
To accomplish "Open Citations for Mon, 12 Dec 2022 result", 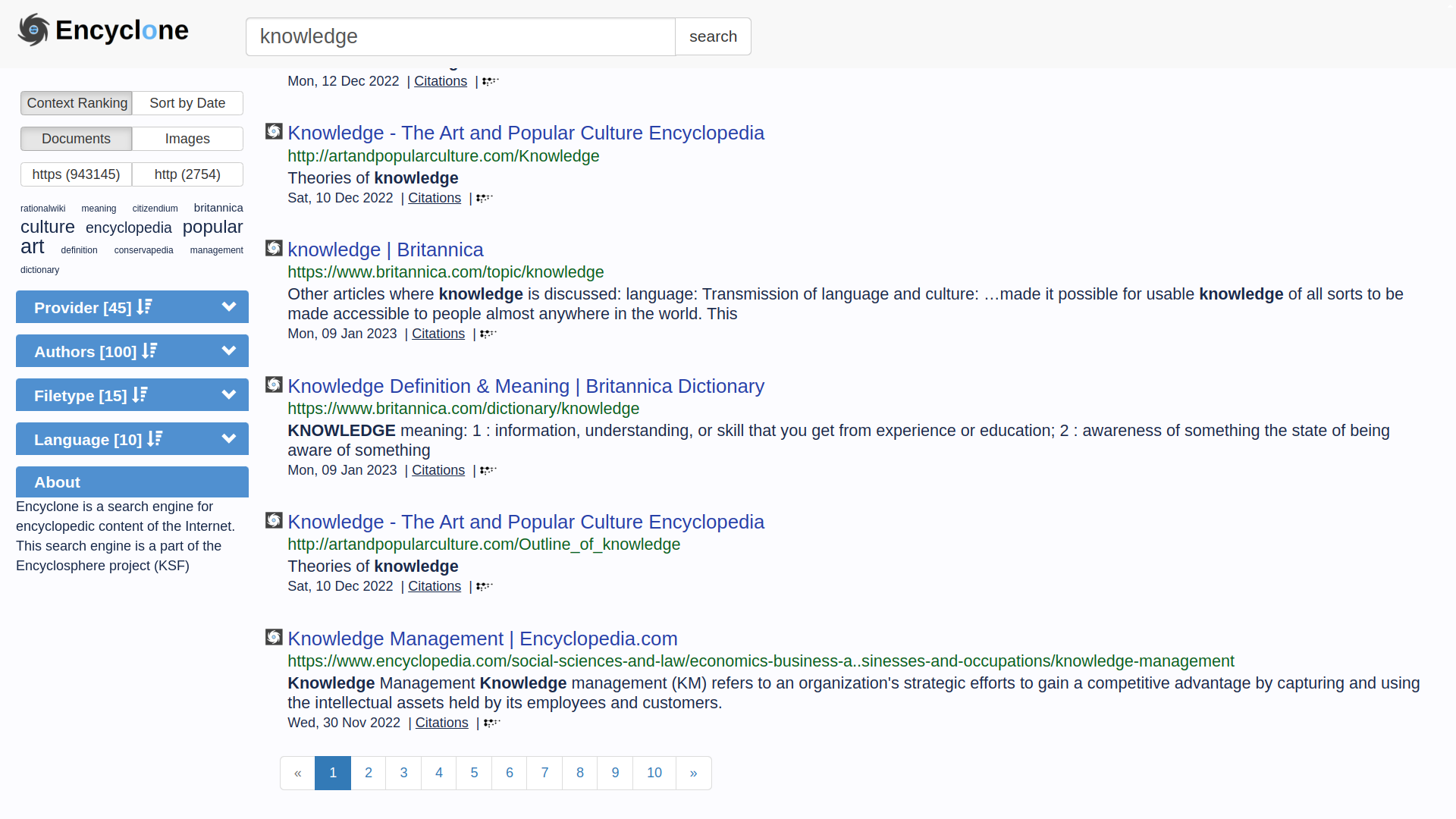I will [x=441, y=81].
